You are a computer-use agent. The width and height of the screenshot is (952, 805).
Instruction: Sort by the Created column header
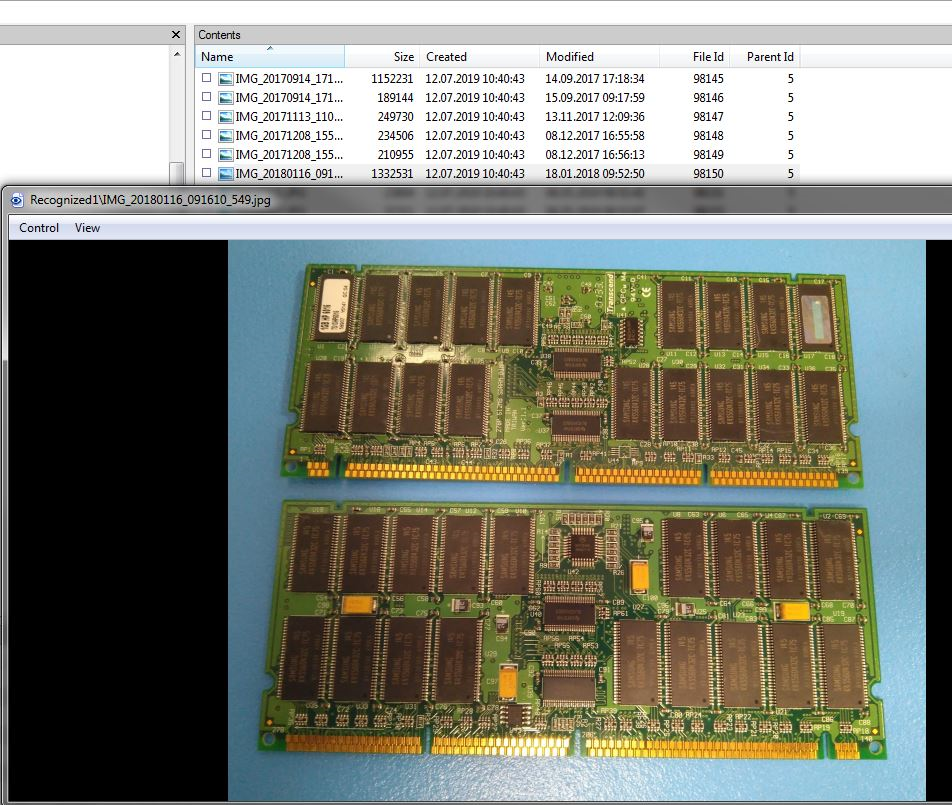[x=446, y=57]
